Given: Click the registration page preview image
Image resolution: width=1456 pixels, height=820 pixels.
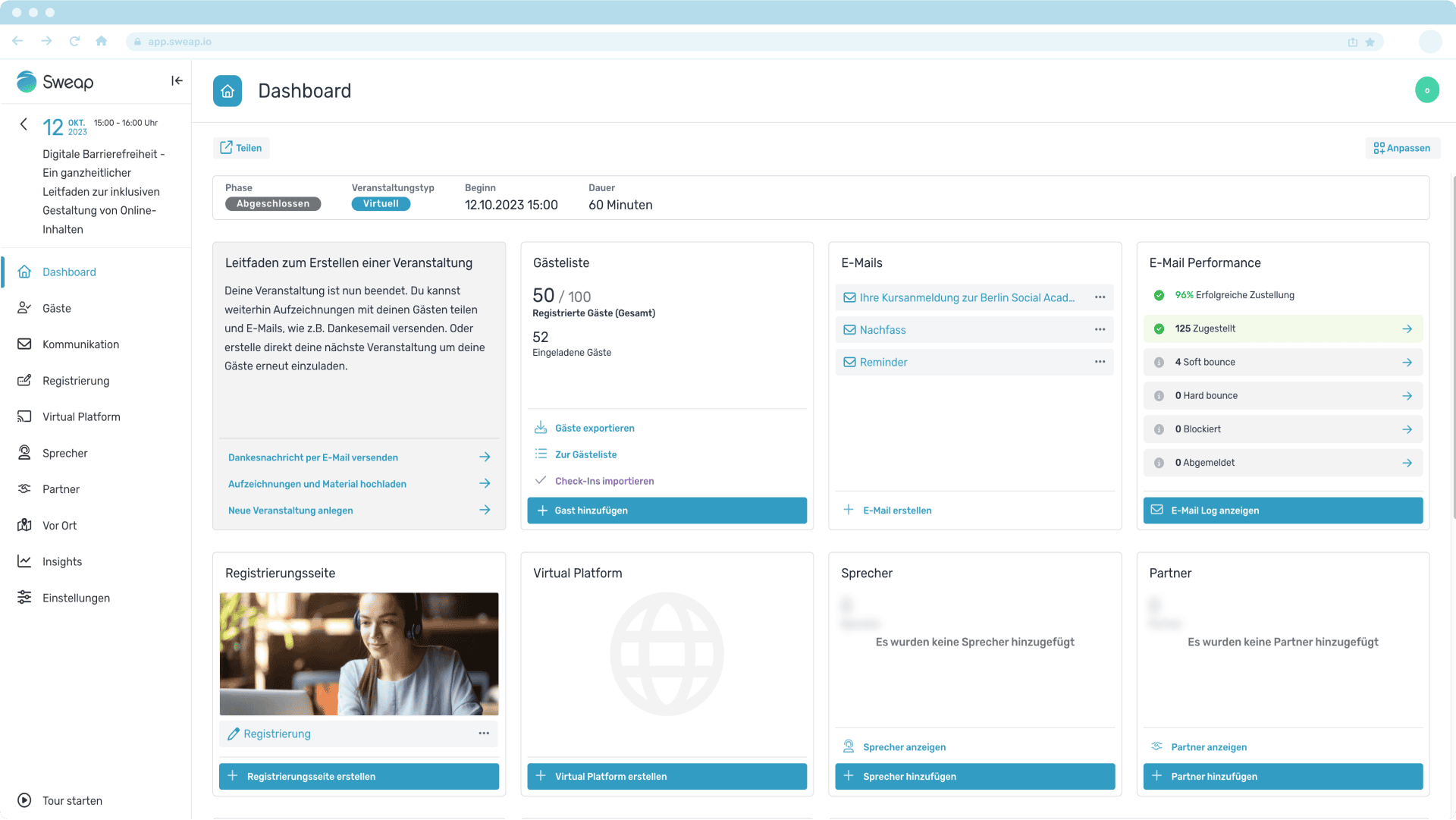Looking at the screenshot, I should [x=359, y=654].
